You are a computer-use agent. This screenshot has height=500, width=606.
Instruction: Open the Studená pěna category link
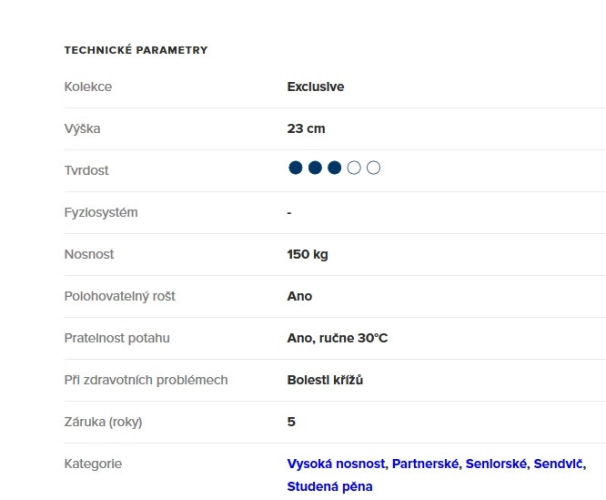click(x=330, y=486)
